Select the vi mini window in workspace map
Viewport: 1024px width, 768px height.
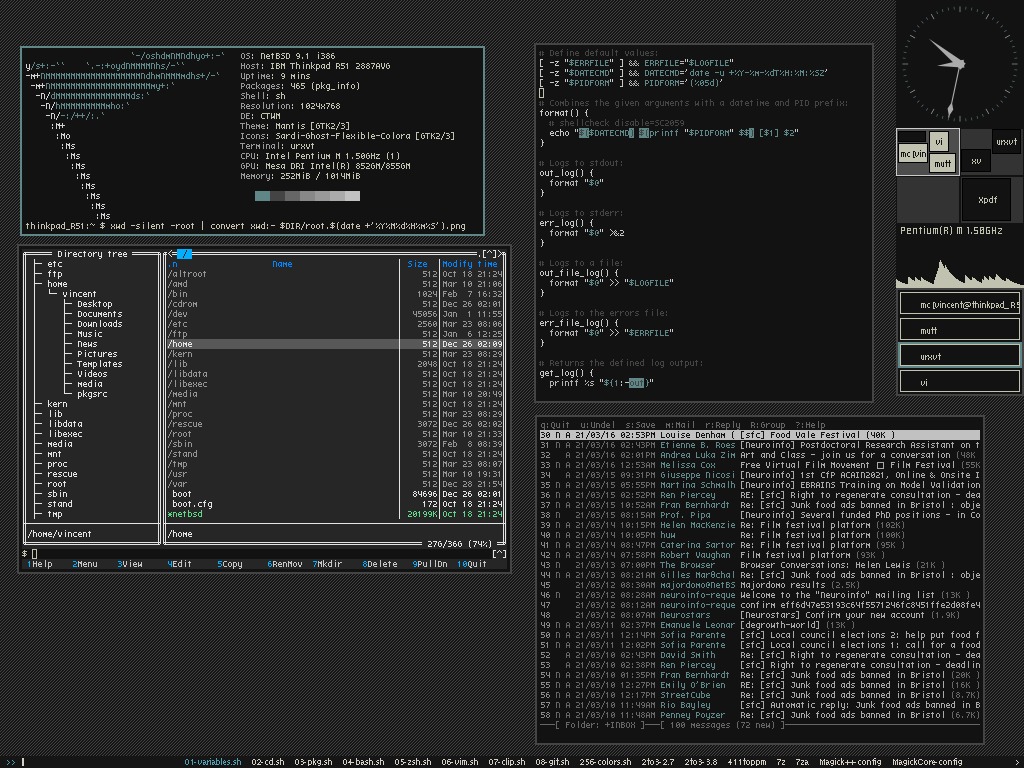[938, 142]
